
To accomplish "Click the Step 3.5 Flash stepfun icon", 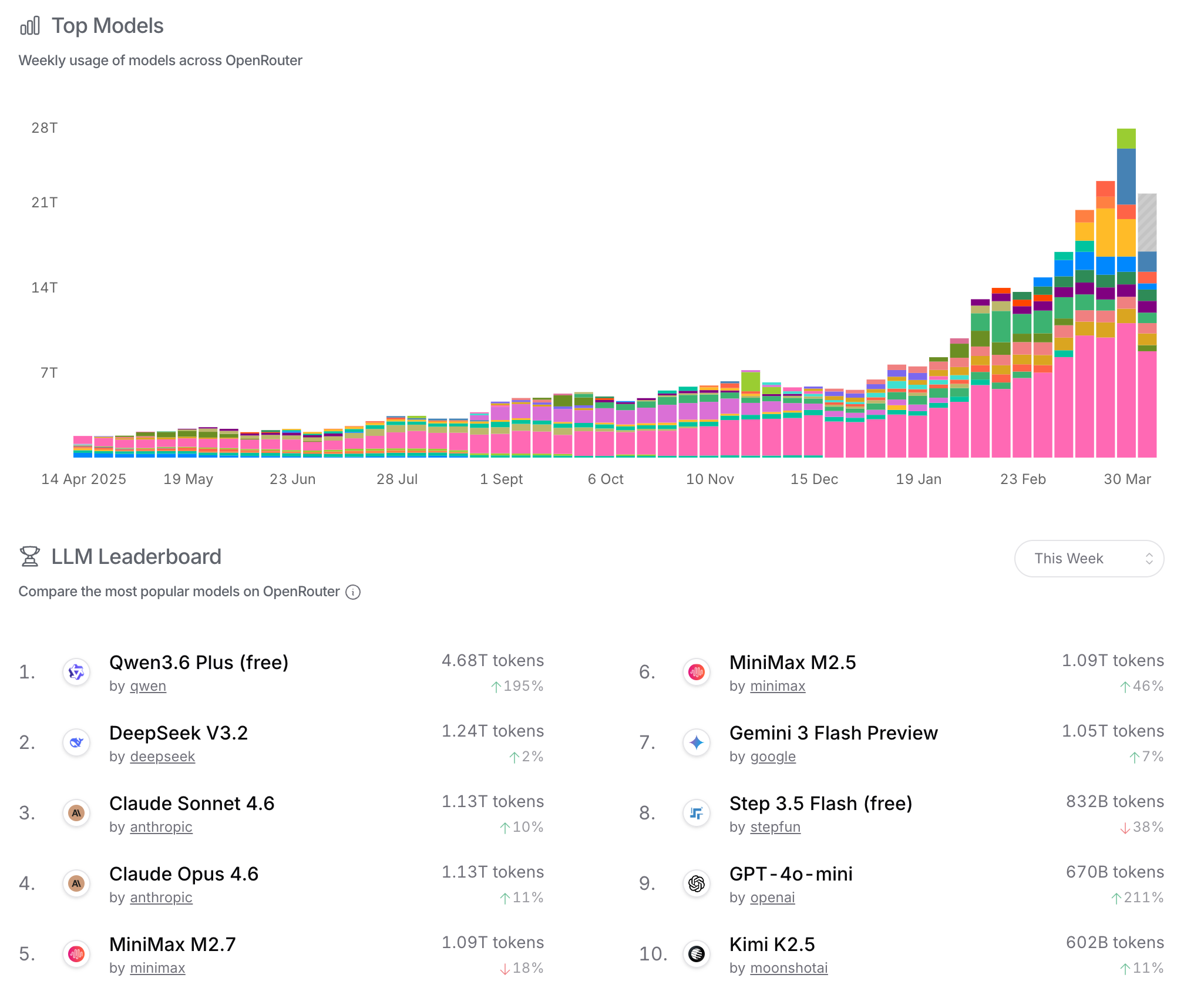I will (x=697, y=813).
